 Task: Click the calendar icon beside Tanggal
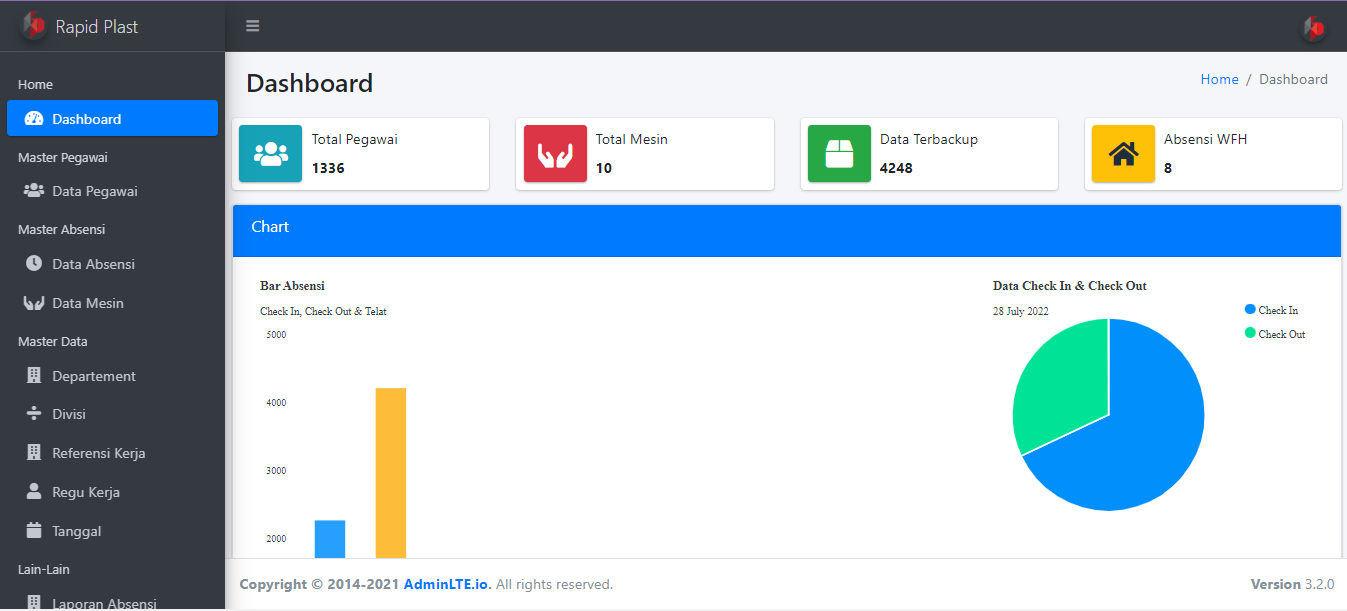(34, 531)
